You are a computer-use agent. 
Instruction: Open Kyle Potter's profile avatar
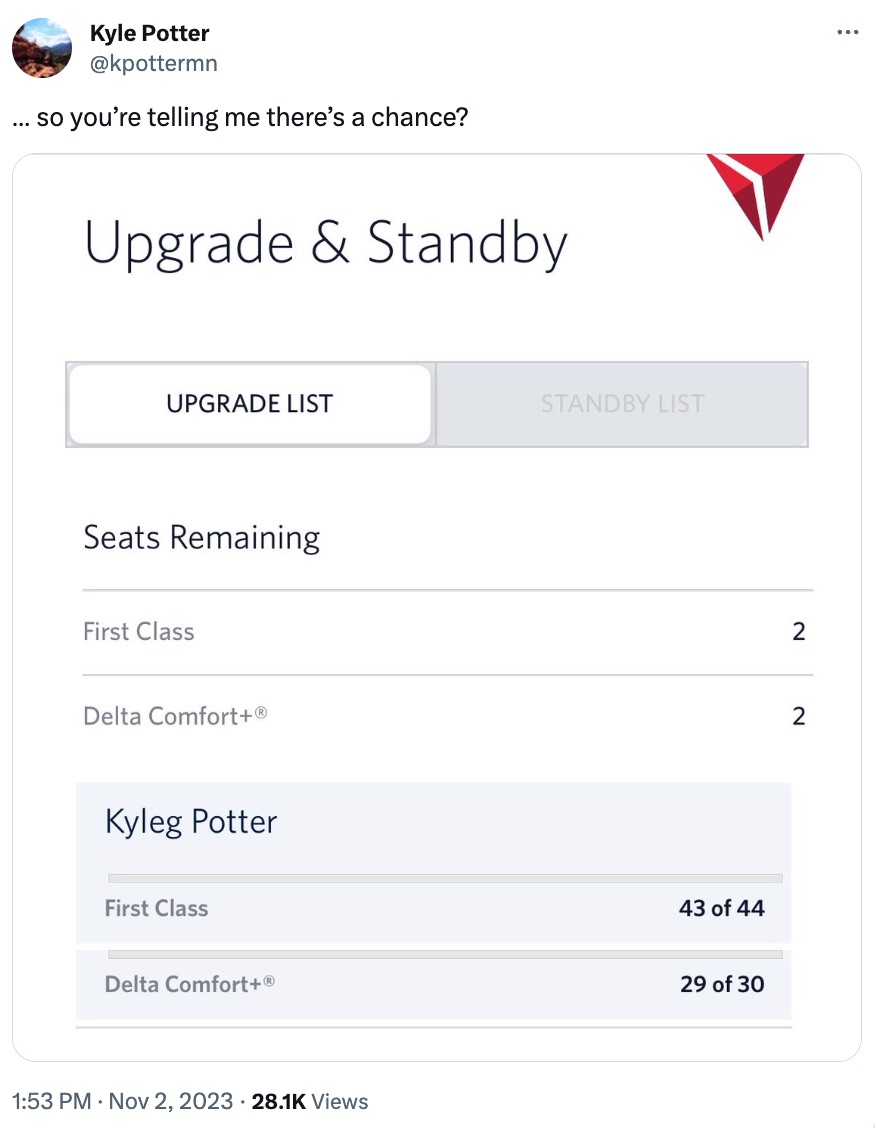coord(41,47)
